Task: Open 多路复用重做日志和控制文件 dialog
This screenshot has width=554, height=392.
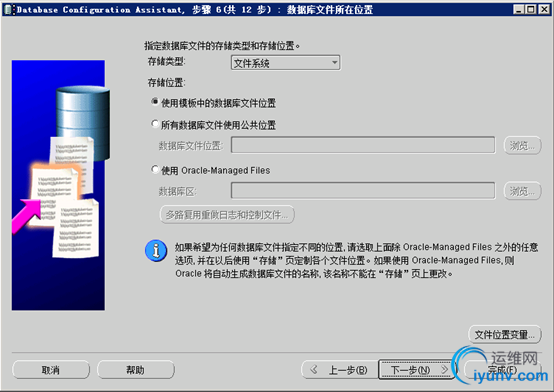Action: [x=227, y=215]
